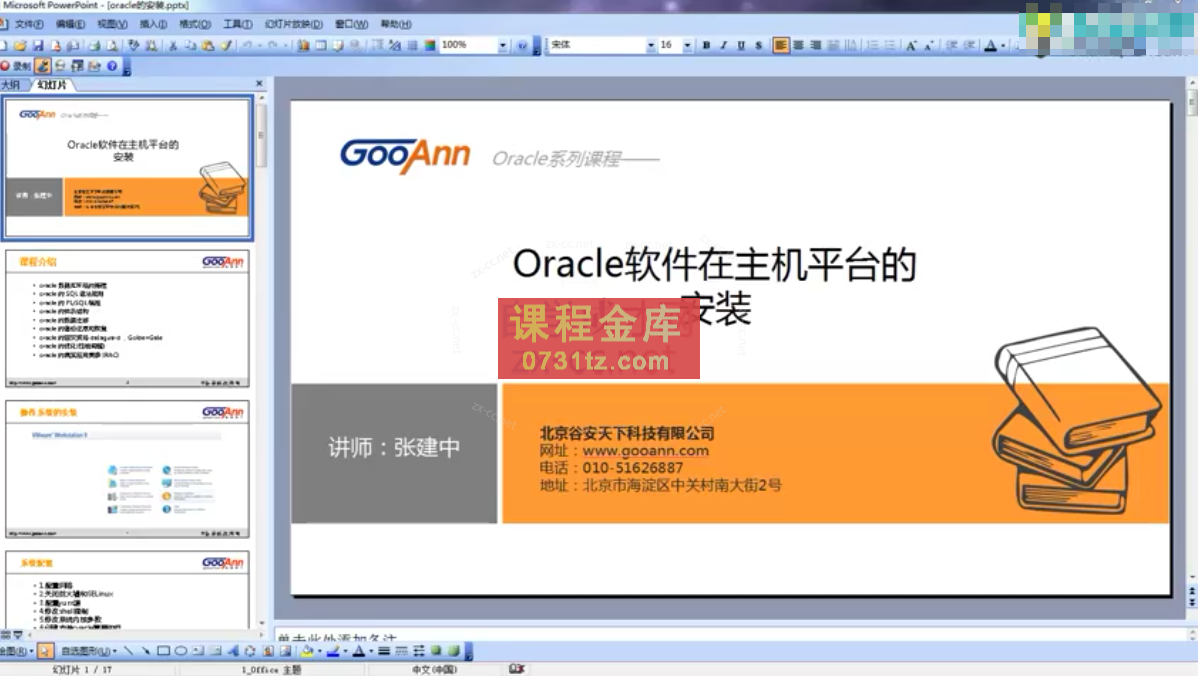The image size is (1198, 676).
Task: Click the Print icon in standard toolbar
Action: point(94,46)
